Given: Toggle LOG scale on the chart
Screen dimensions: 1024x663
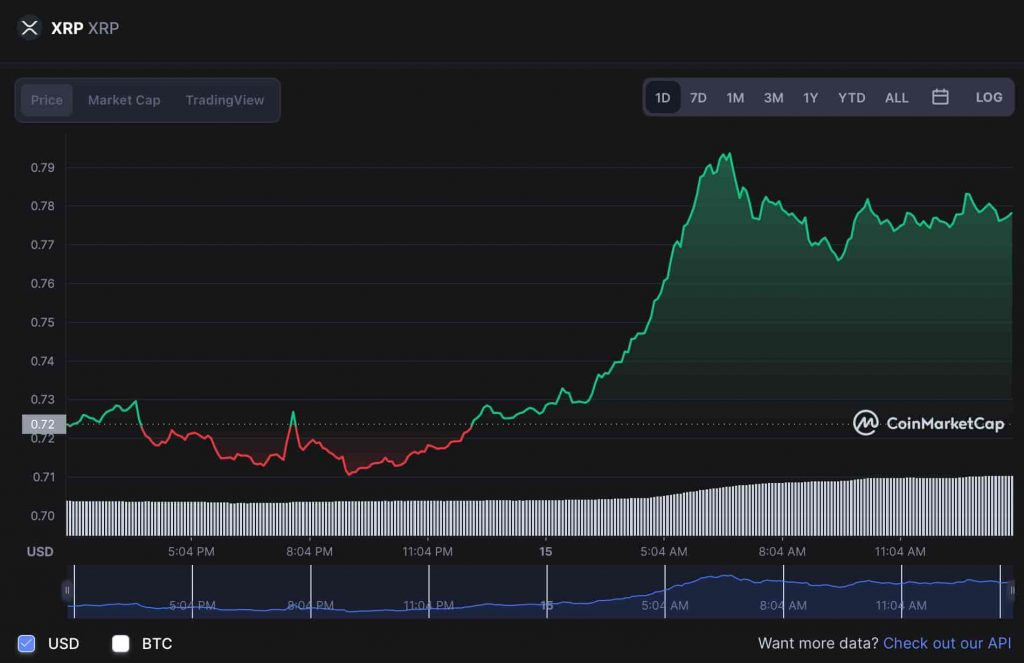Looking at the screenshot, I should click(x=989, y=97).
